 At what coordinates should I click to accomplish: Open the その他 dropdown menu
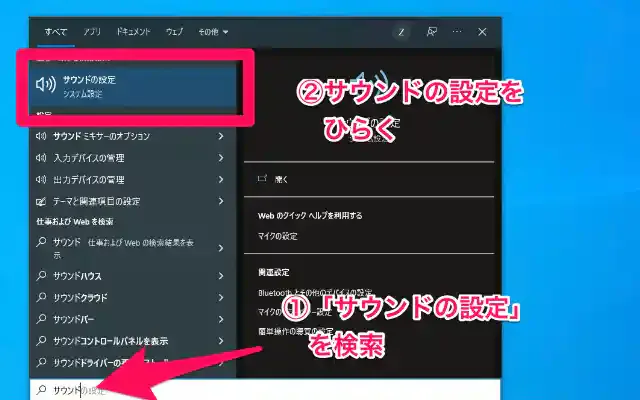[213, 32]
